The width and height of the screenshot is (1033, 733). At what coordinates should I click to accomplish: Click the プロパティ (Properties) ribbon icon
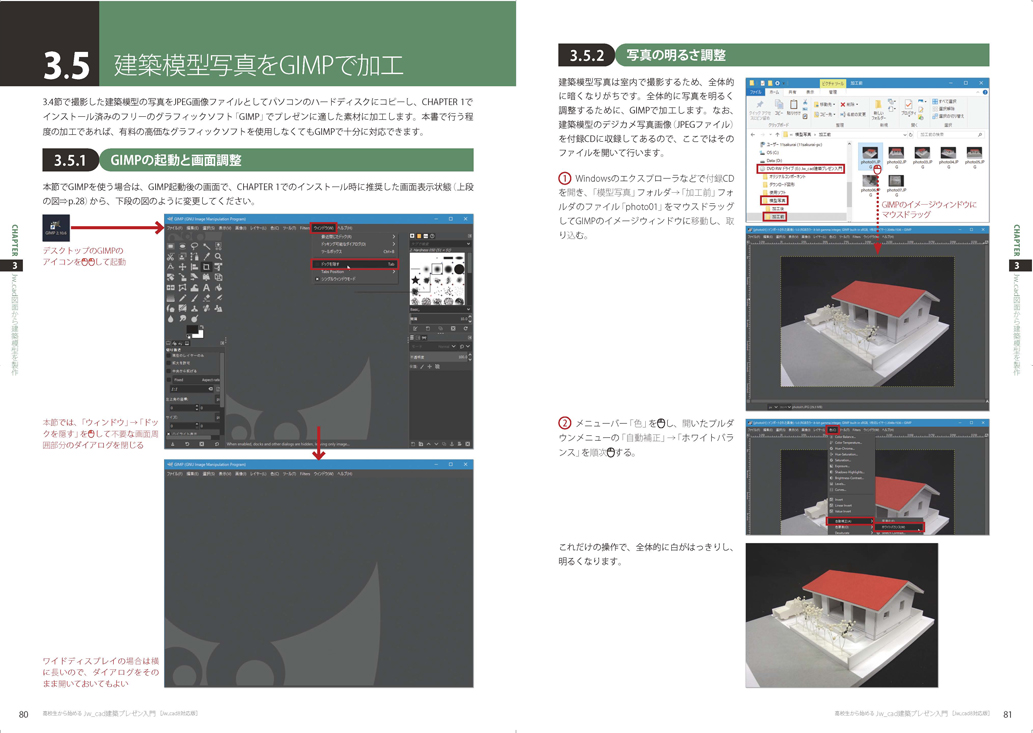[908, 109]
